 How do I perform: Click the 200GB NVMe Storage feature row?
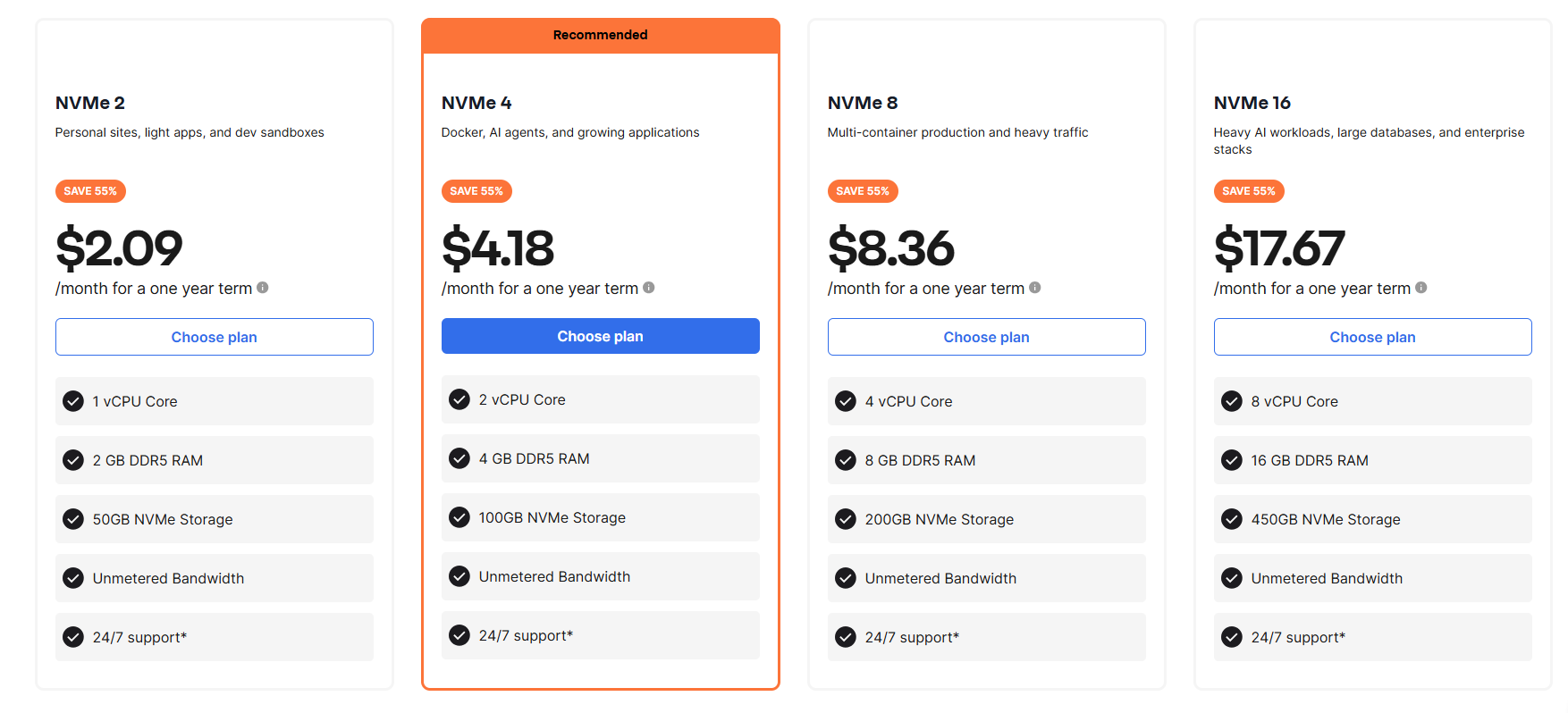point(987,519)
